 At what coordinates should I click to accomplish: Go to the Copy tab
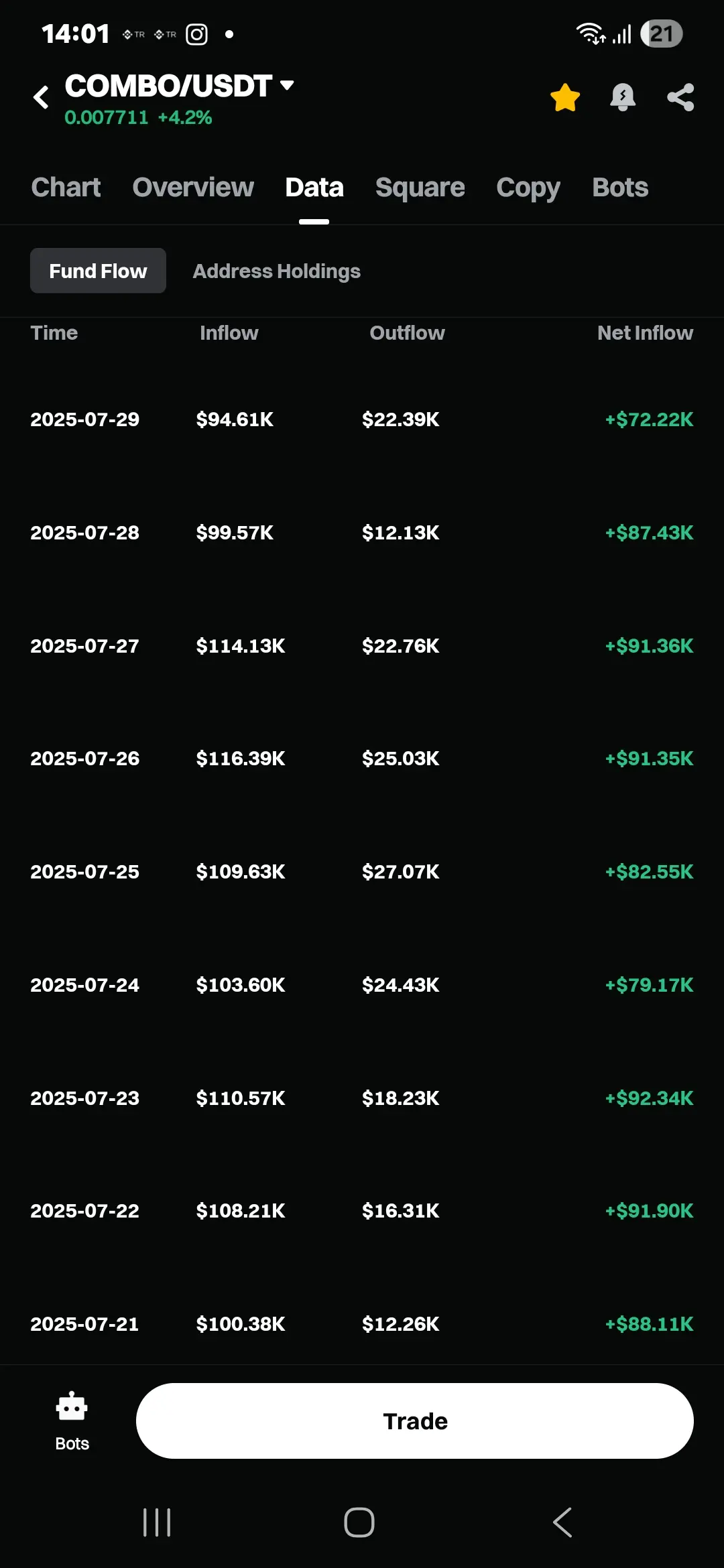(528, 188)
